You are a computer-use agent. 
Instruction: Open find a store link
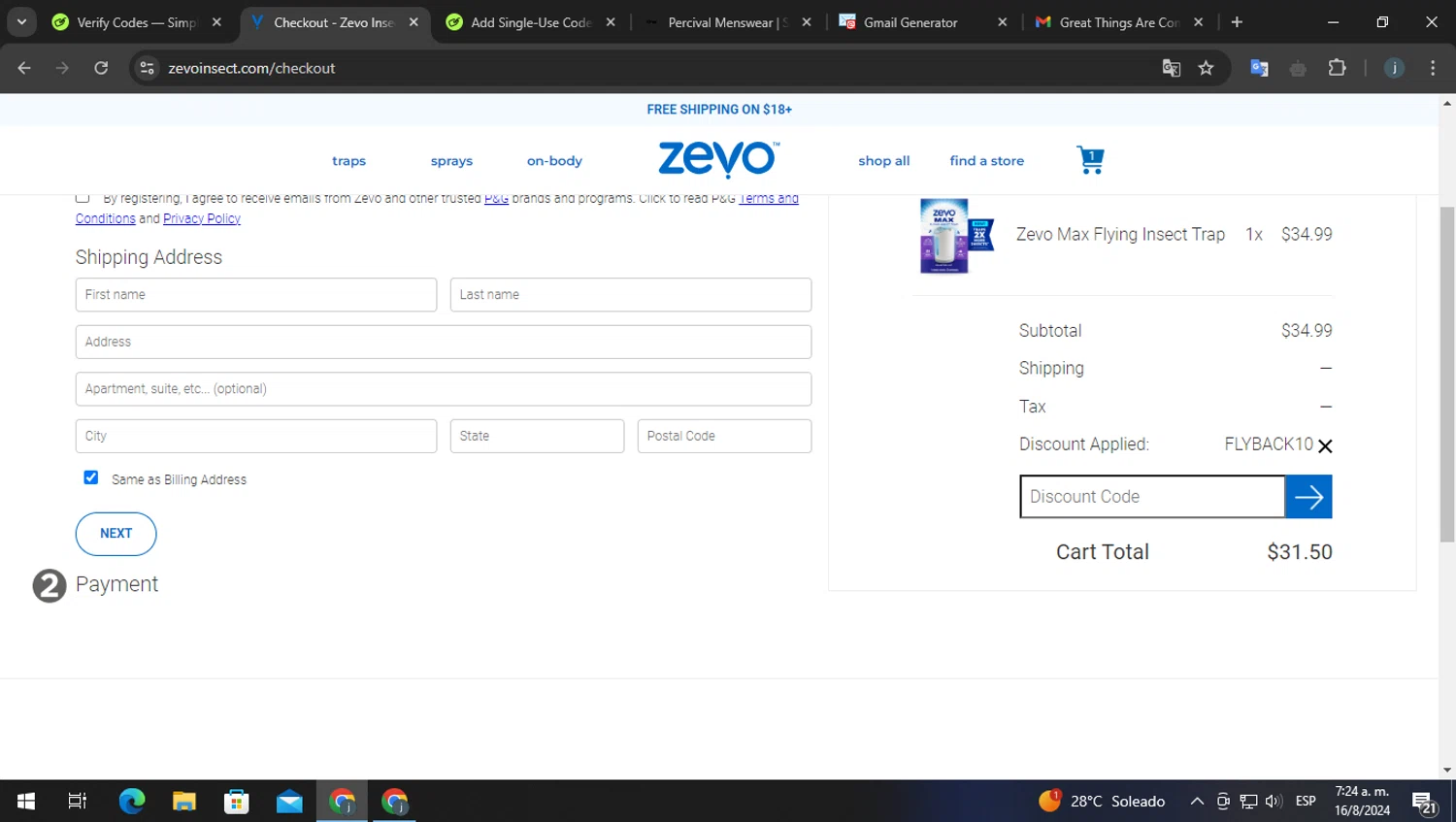[986, 161]
